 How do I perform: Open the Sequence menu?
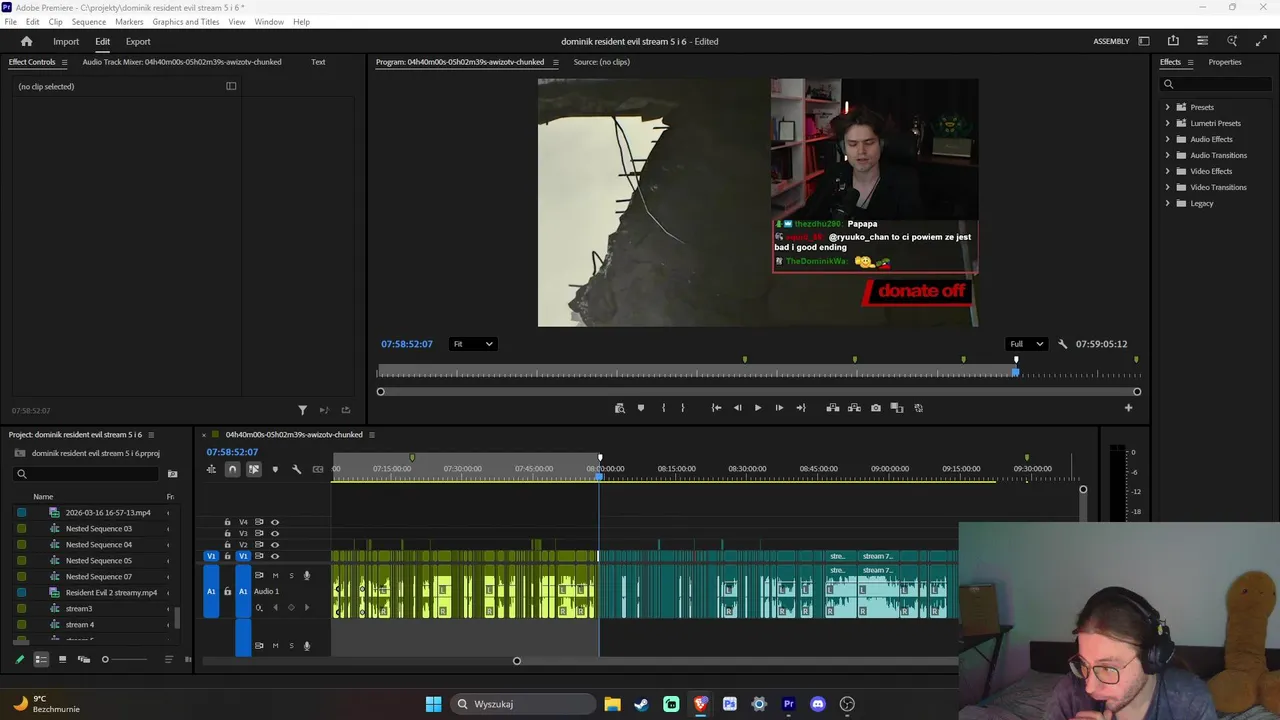point(89,22)
